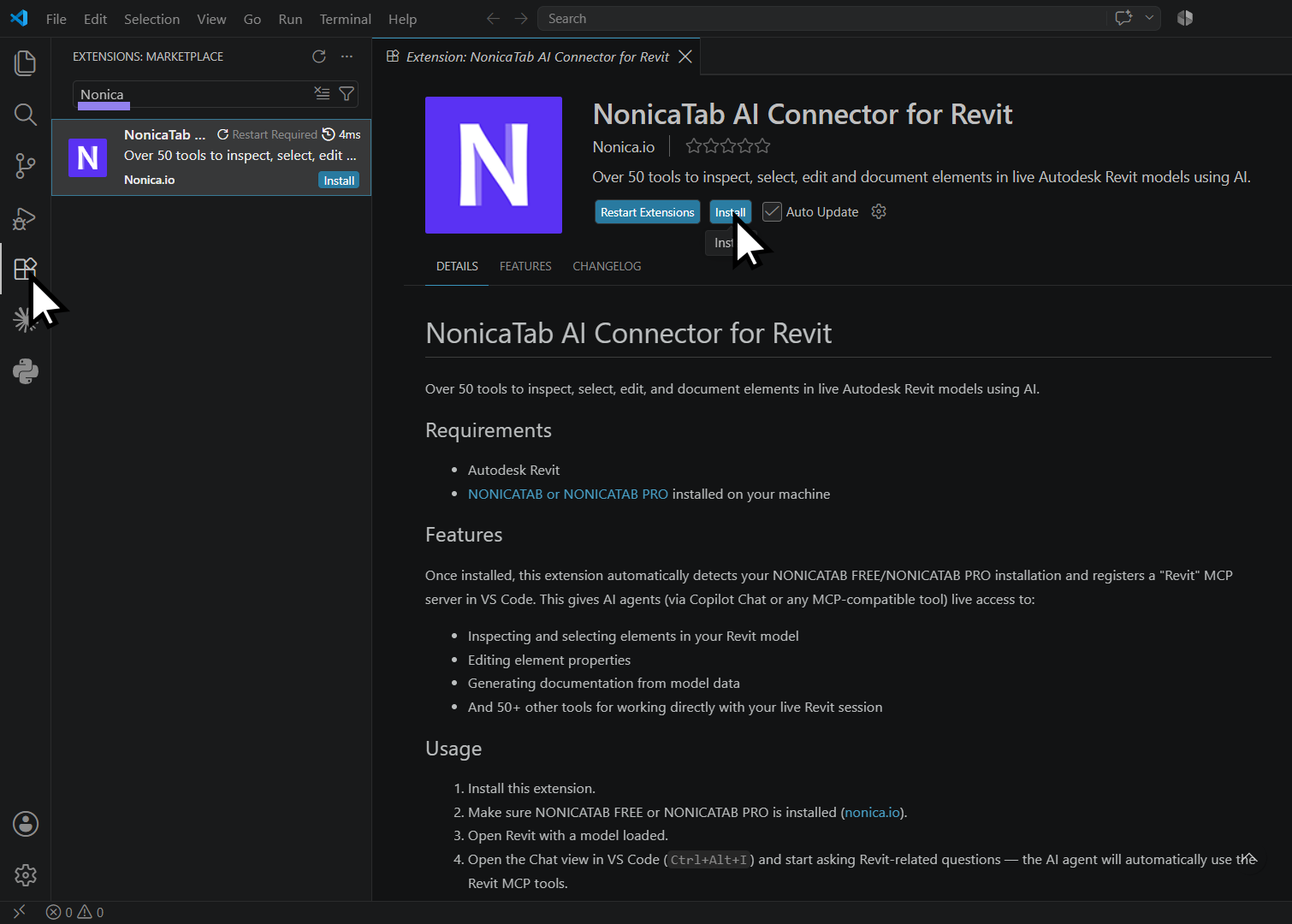Open the Edit menu
The height and width of the screenshot is (924, 1292).
(x=95, y=19)
